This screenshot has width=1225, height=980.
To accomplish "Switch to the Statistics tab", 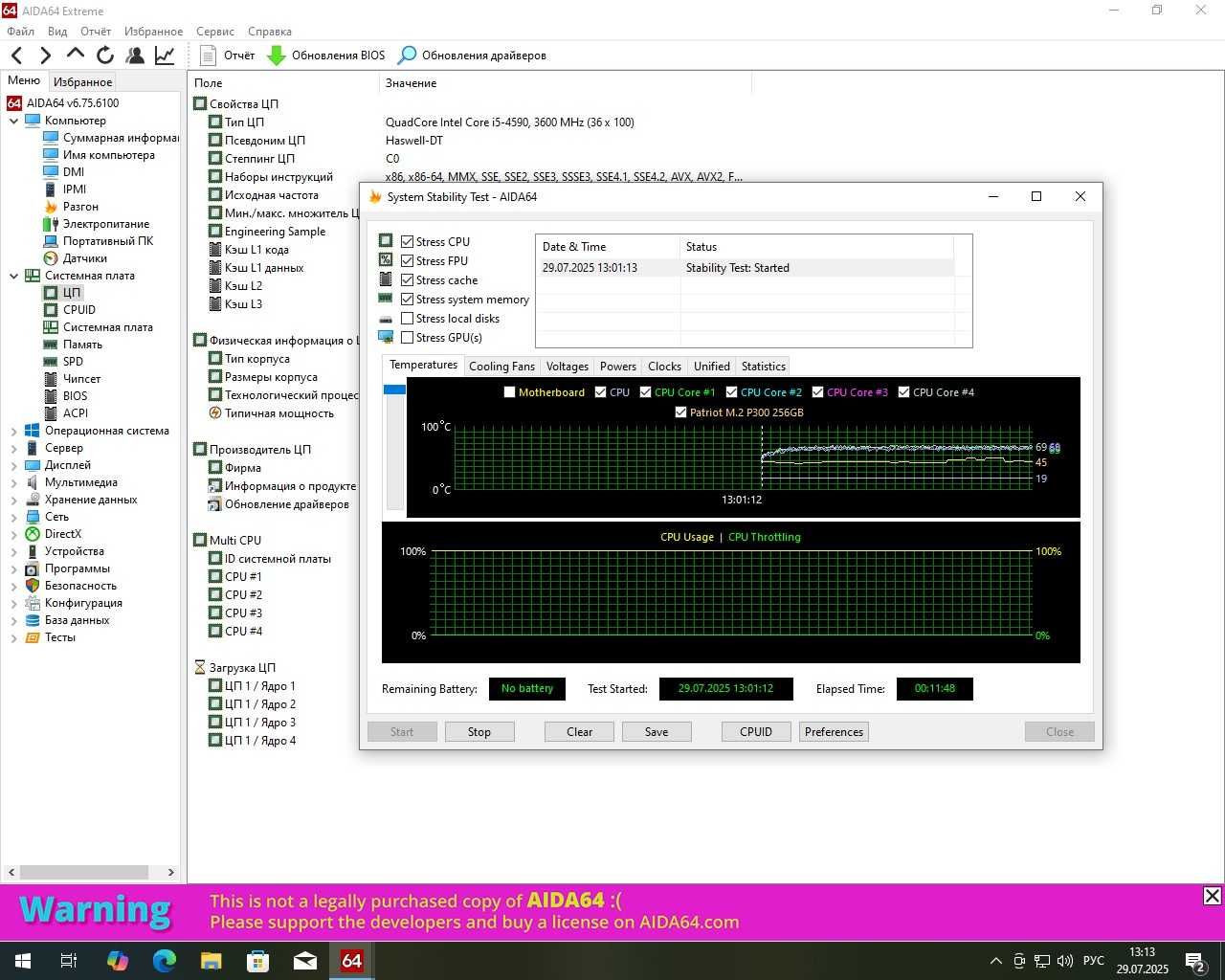I will (763, 367).
